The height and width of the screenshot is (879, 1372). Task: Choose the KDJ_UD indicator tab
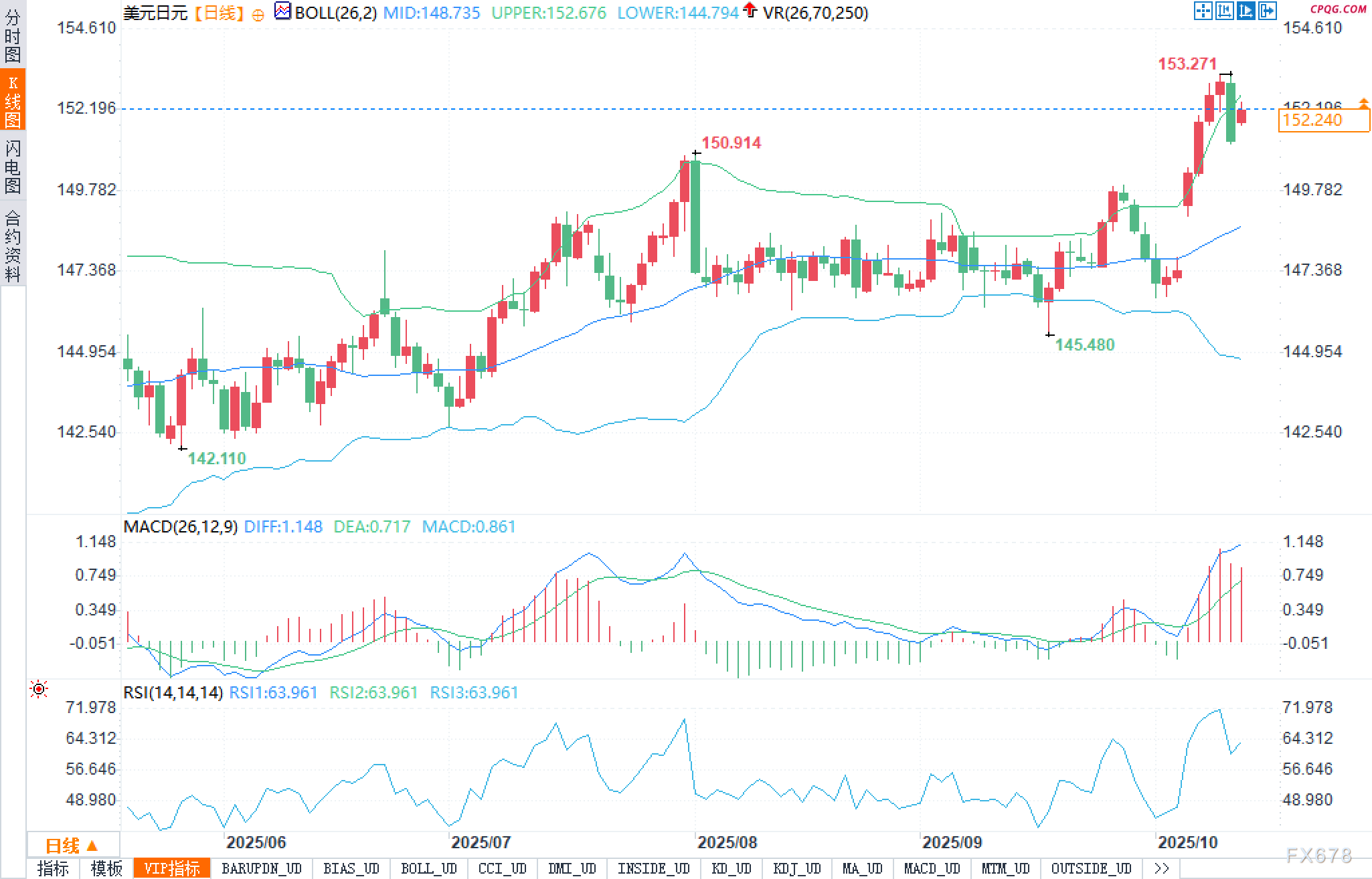pyautogui.click(x=796, y=868)
